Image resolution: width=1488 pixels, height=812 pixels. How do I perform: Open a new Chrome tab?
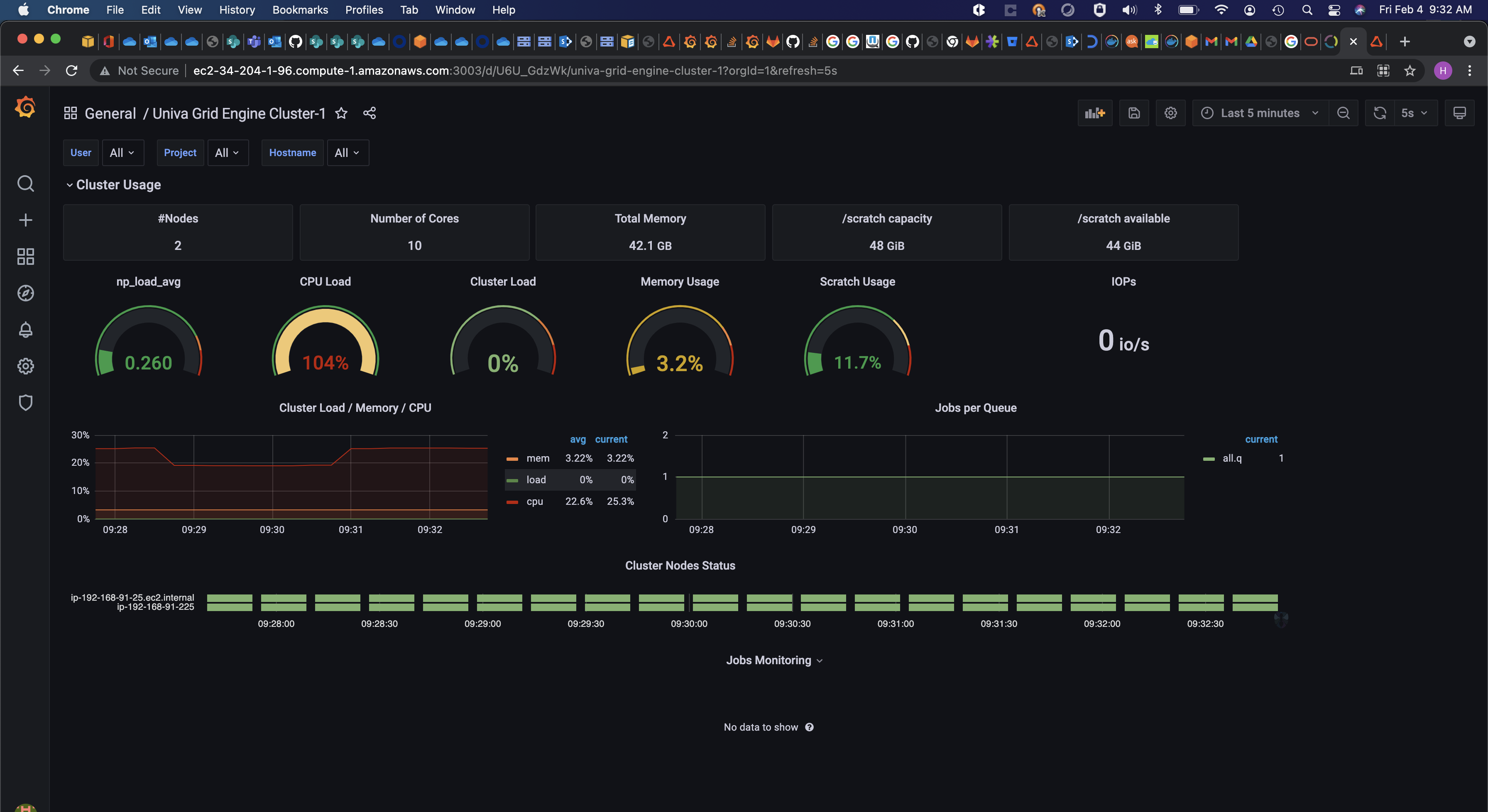tap(1405, 42)
